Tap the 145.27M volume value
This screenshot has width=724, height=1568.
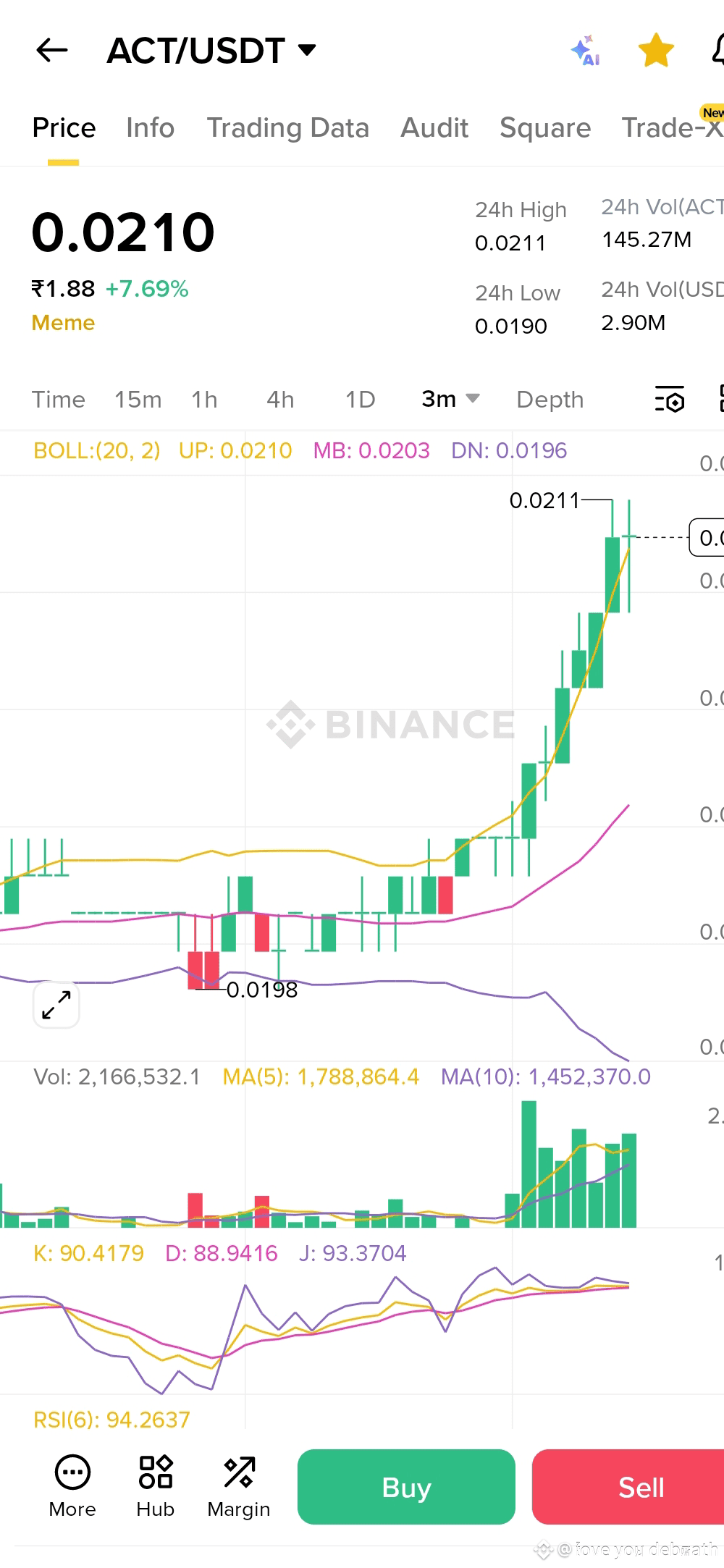tap(647, 240)
